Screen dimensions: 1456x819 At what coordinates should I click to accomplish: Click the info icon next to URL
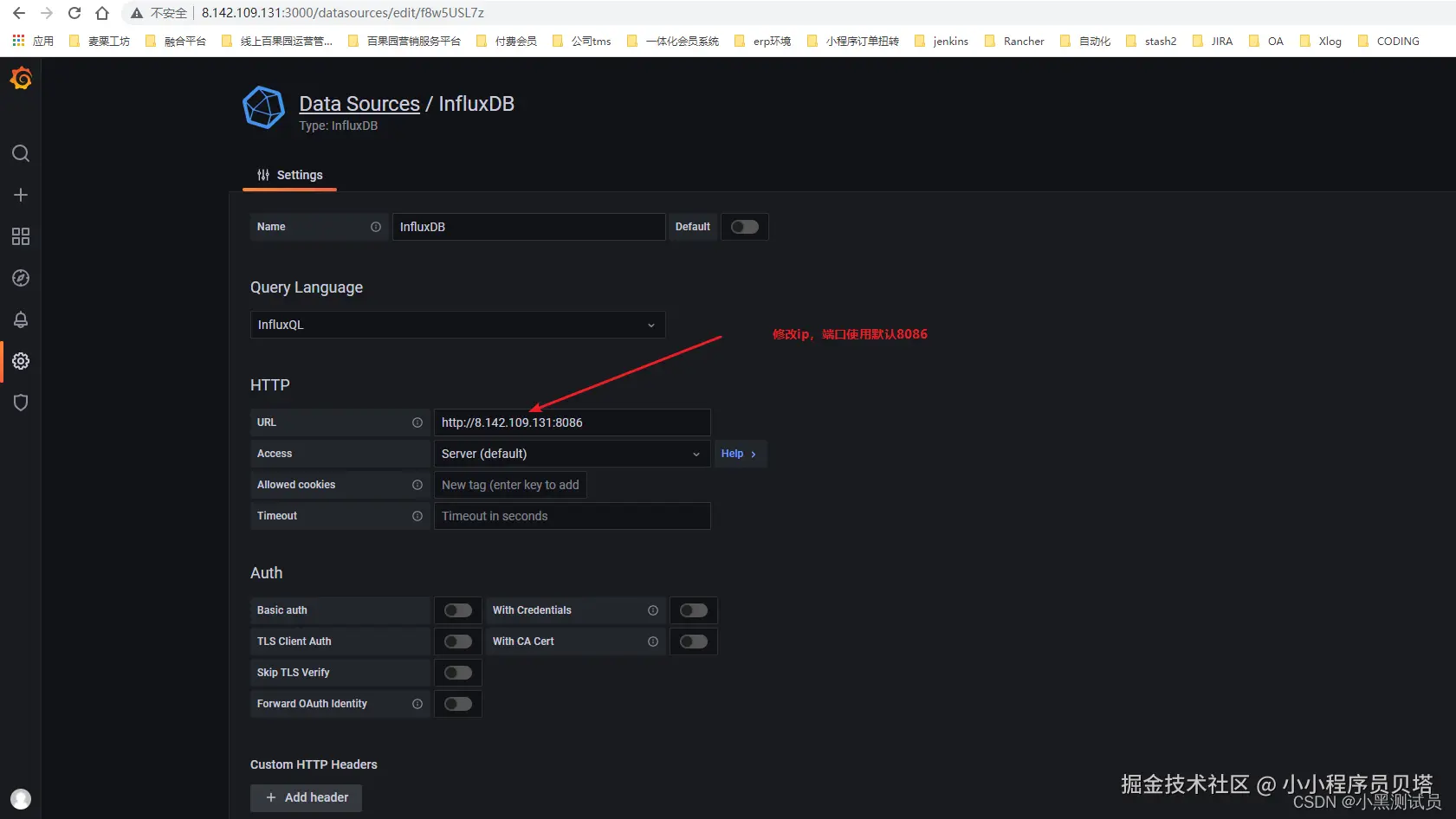click(417, 422)
